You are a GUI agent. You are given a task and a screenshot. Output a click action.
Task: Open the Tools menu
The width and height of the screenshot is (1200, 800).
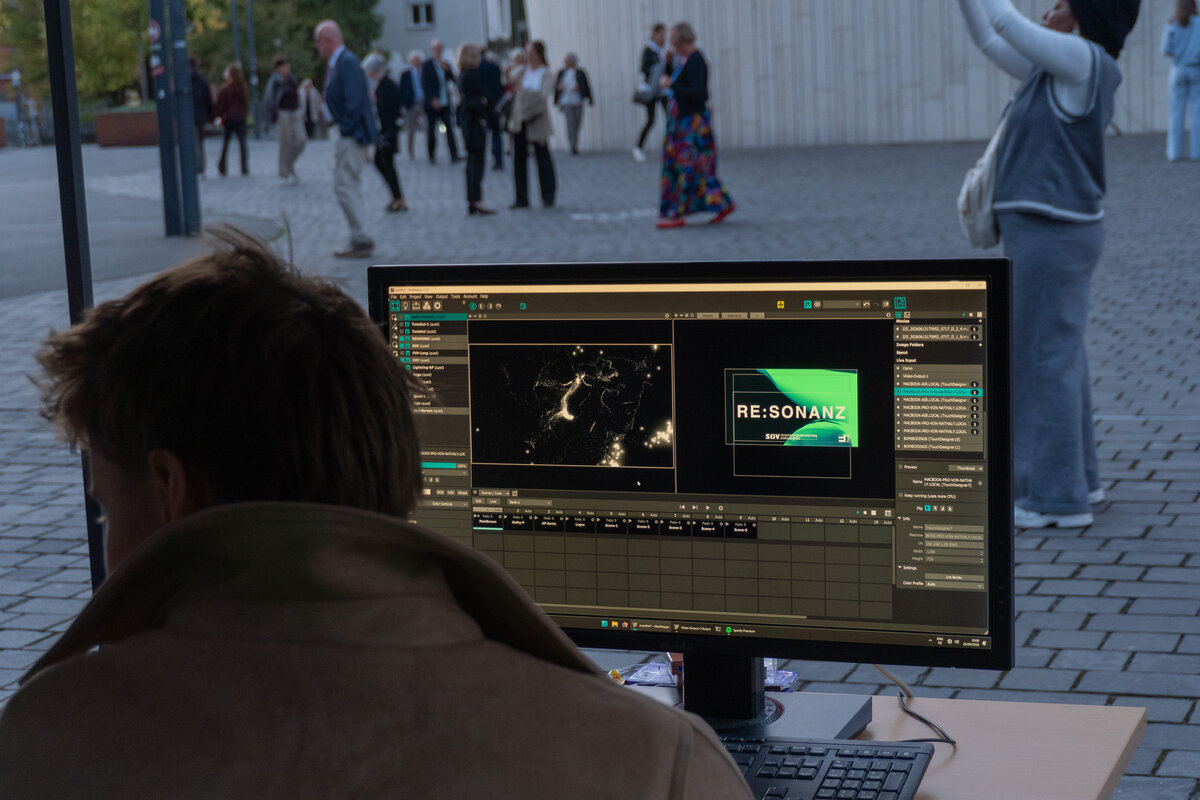point(455,296)
